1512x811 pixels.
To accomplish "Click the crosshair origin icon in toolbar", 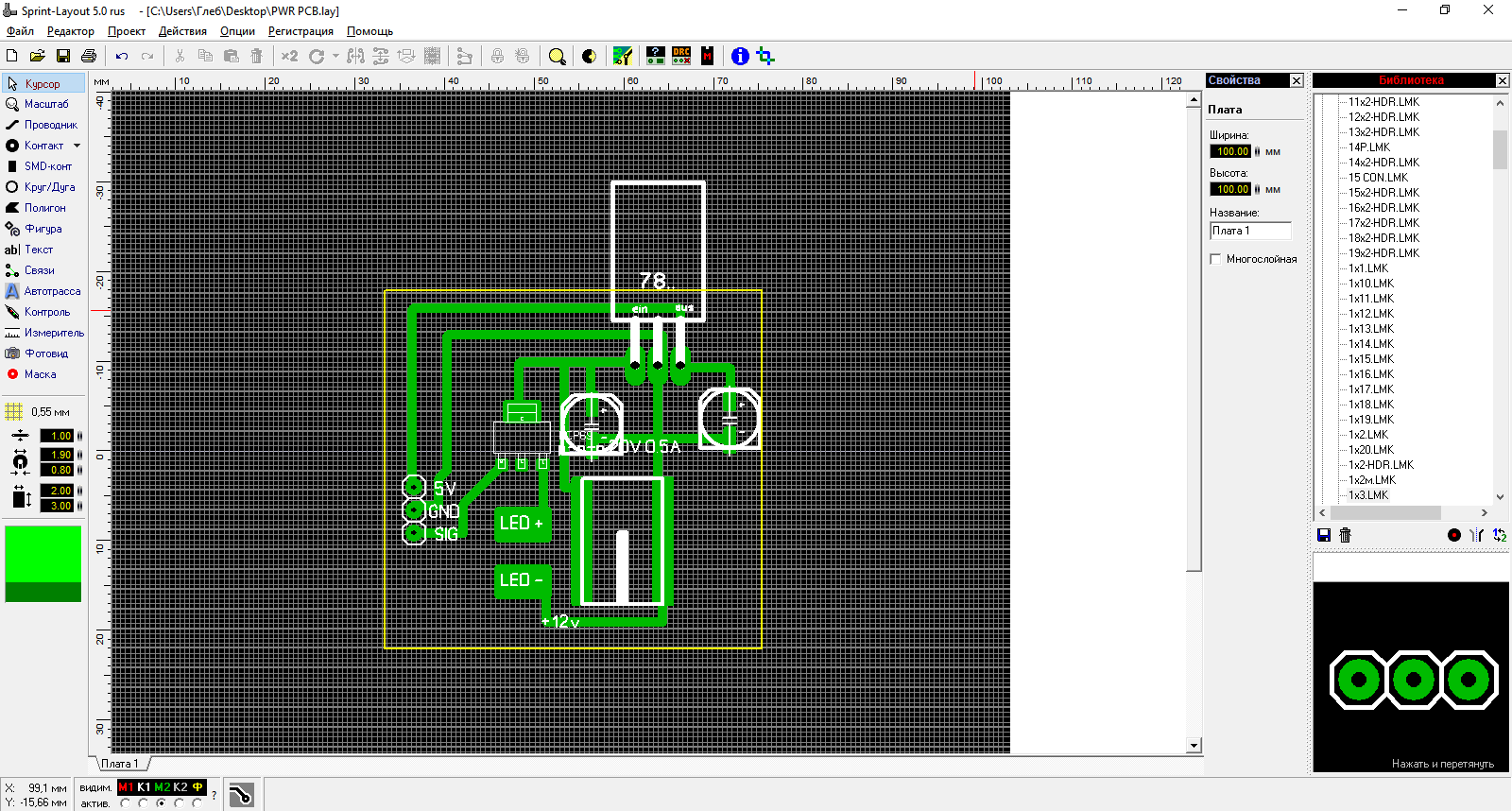I will pyautogui.click(x=765, y=57).
